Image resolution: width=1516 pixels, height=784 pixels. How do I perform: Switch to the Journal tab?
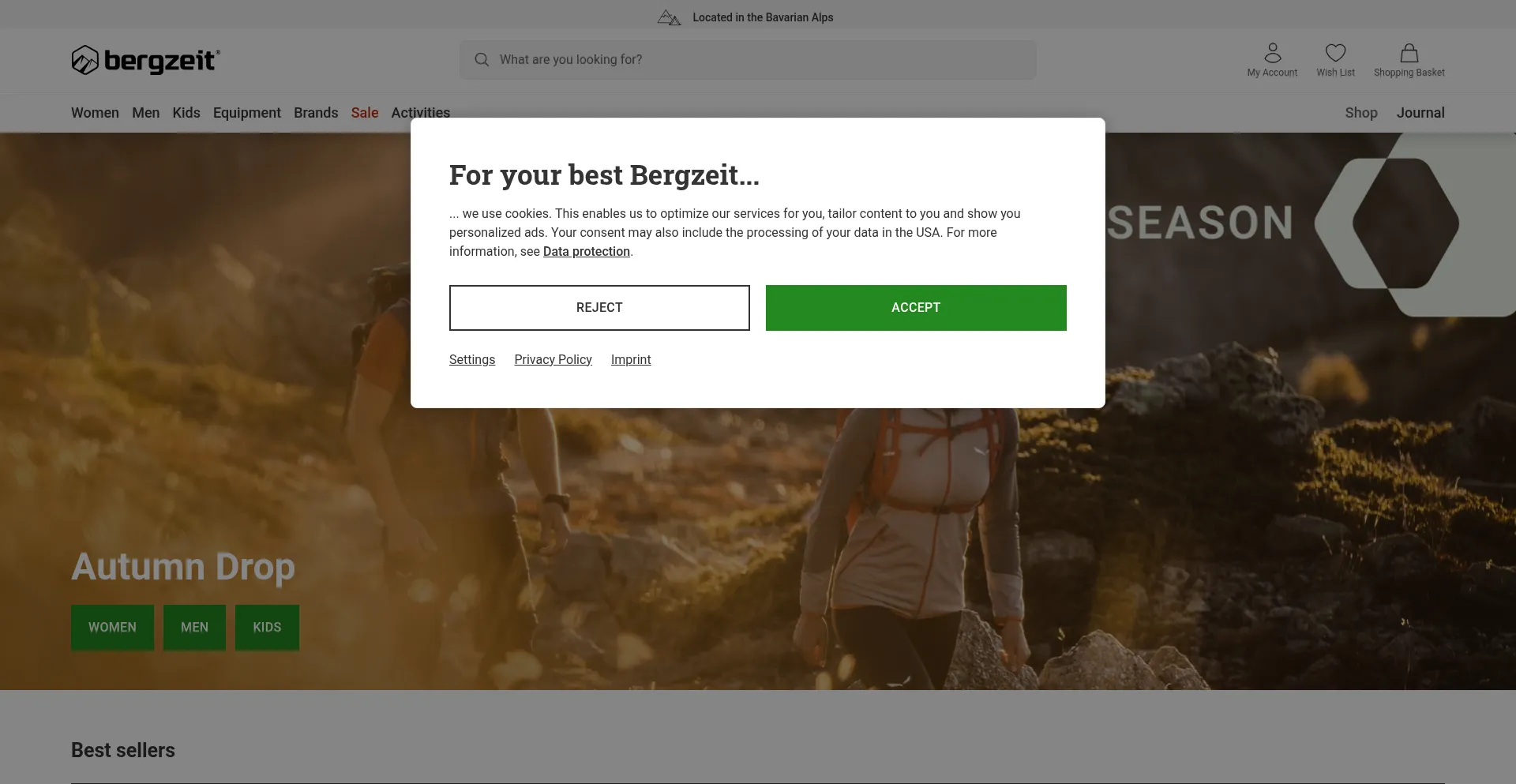click(1420, 113)
